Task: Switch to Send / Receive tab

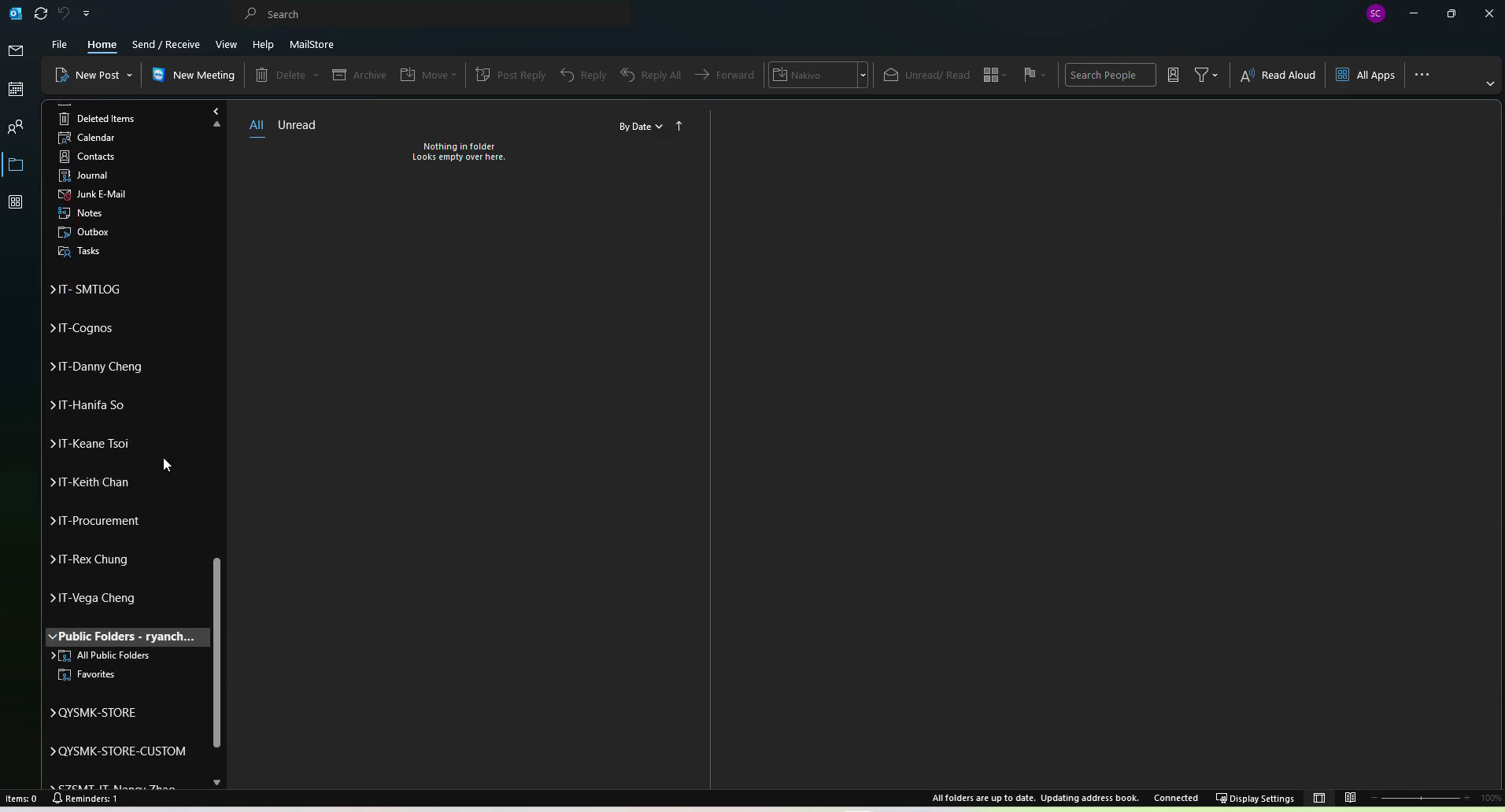Action: 165,44
